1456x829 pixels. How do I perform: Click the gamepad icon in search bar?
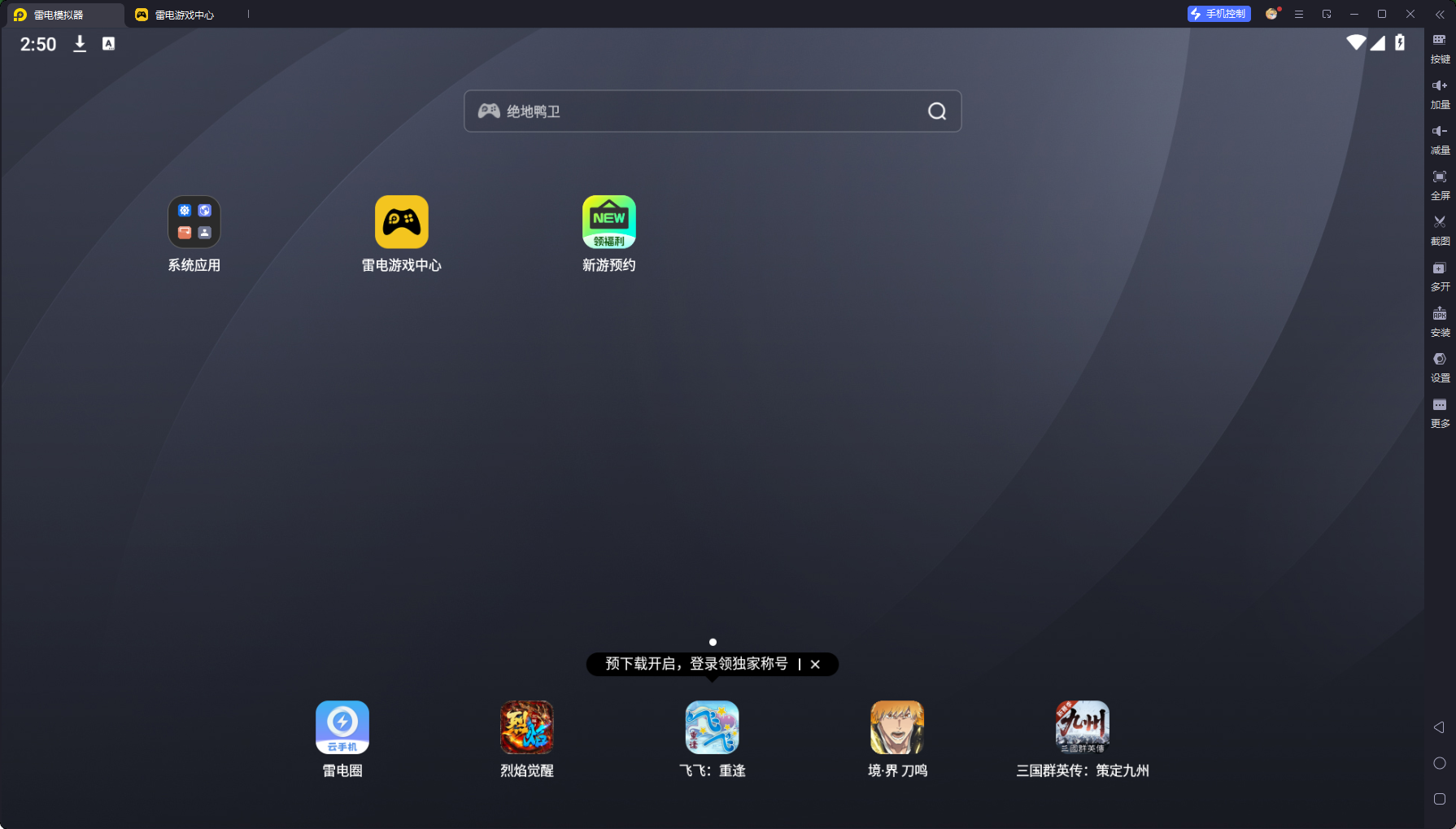pyautogui.click(x=489, y=111)
